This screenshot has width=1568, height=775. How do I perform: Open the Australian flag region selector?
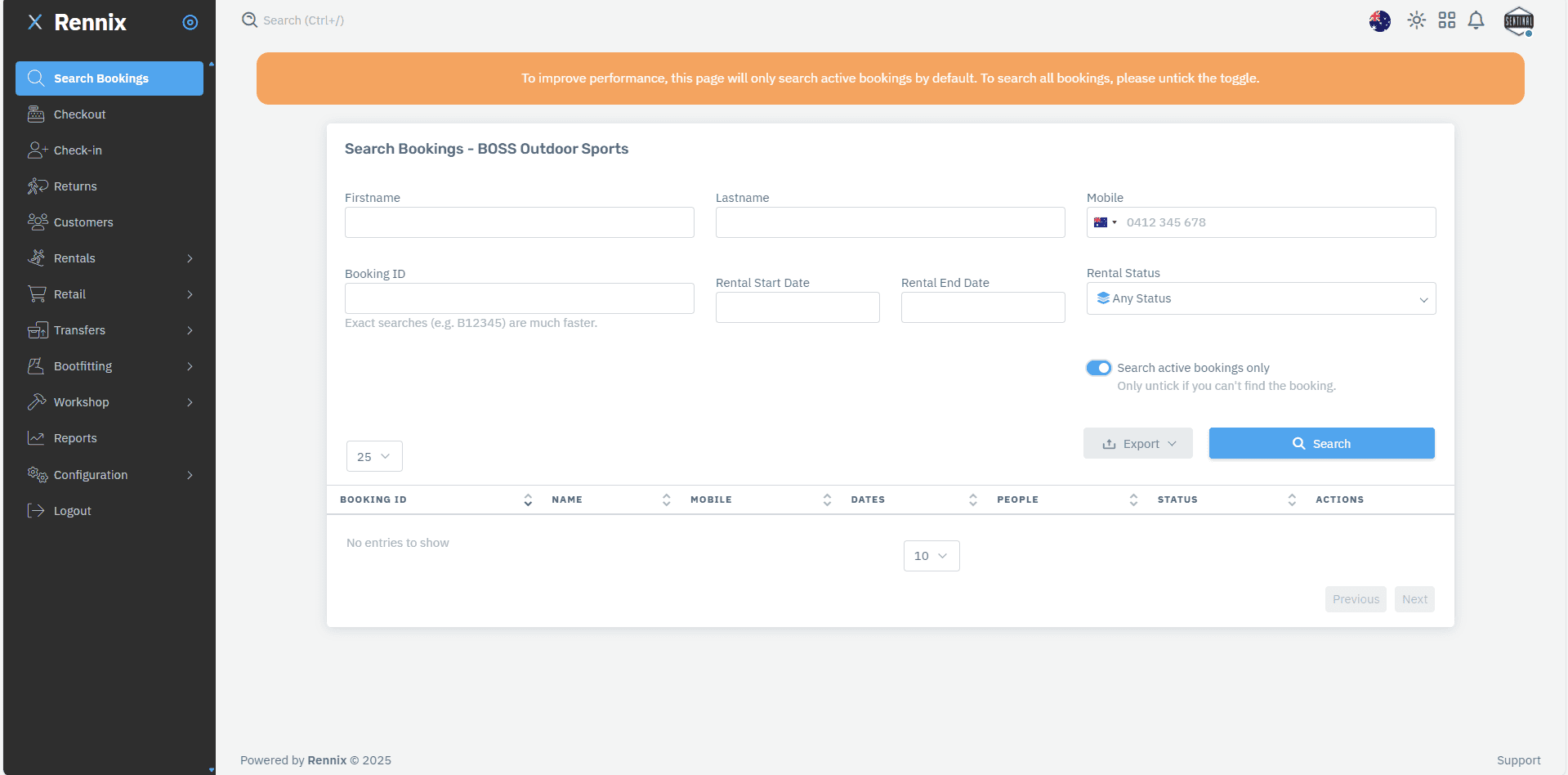(x=1380, y=20)
